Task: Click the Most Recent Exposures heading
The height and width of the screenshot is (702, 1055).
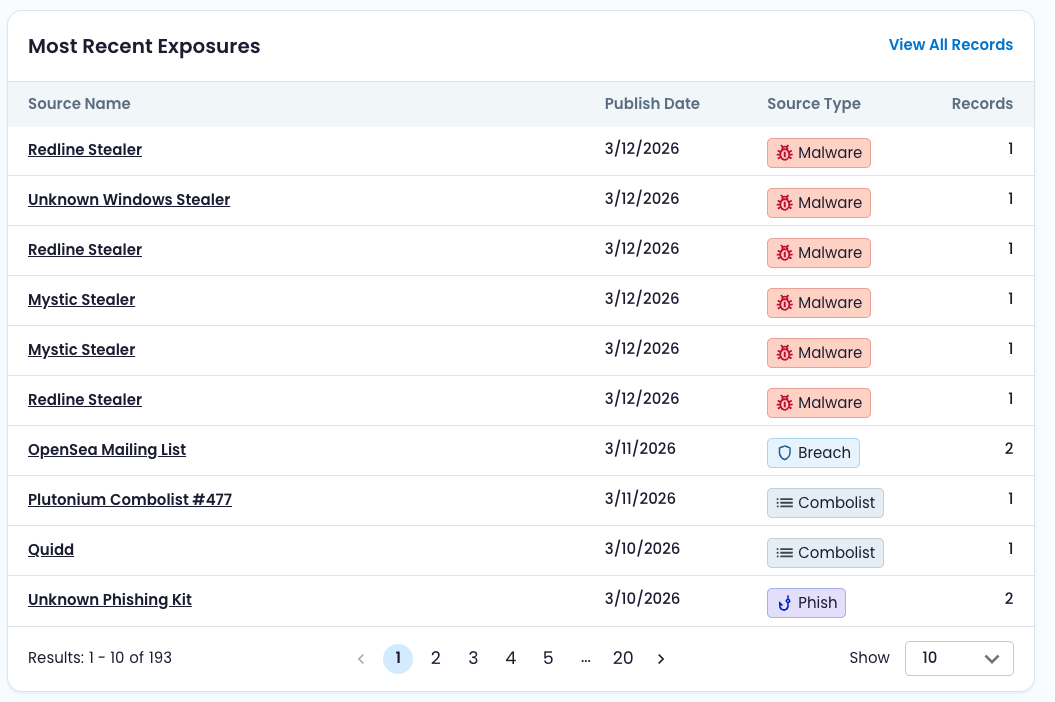Action: (144, 46)
